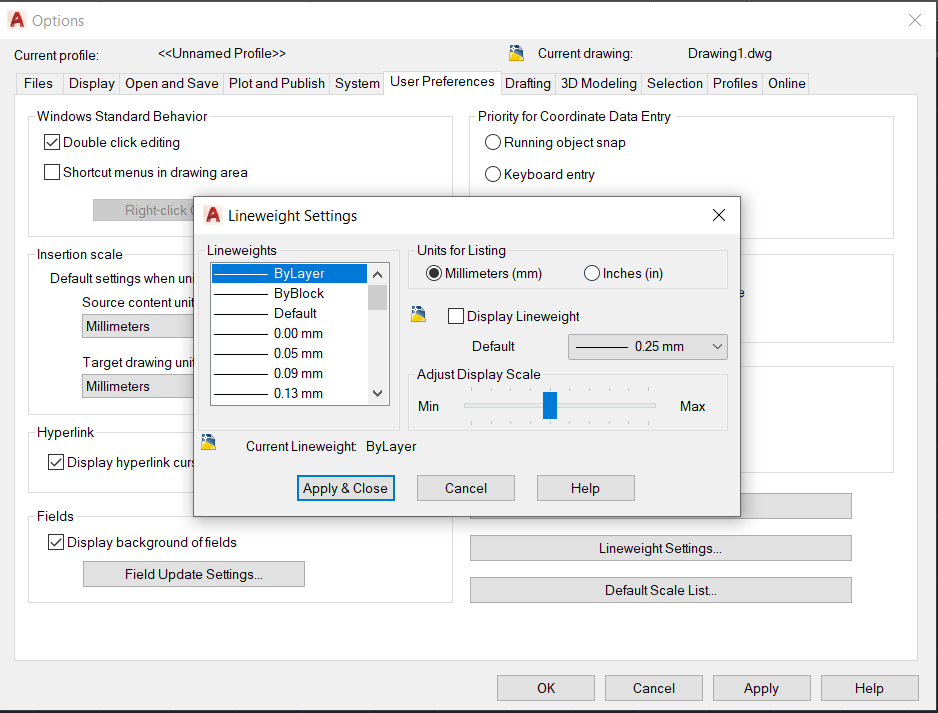The height and width of the screenshot is (713, 938).
Task: Select the User Preferences tab
Action: [x=442, y=82]
